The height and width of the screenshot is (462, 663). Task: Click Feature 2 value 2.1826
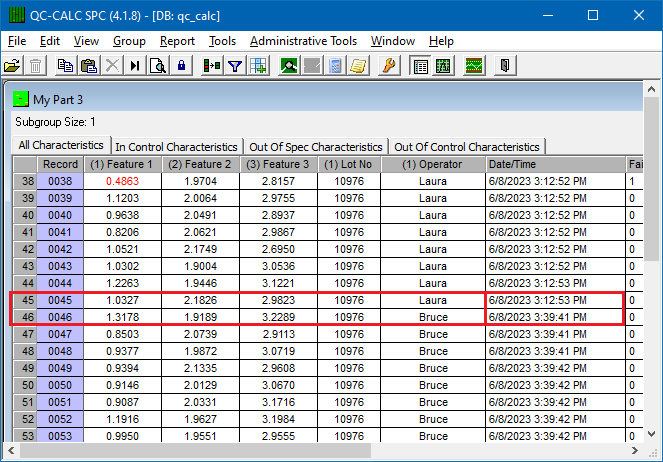tap(200, 300)
